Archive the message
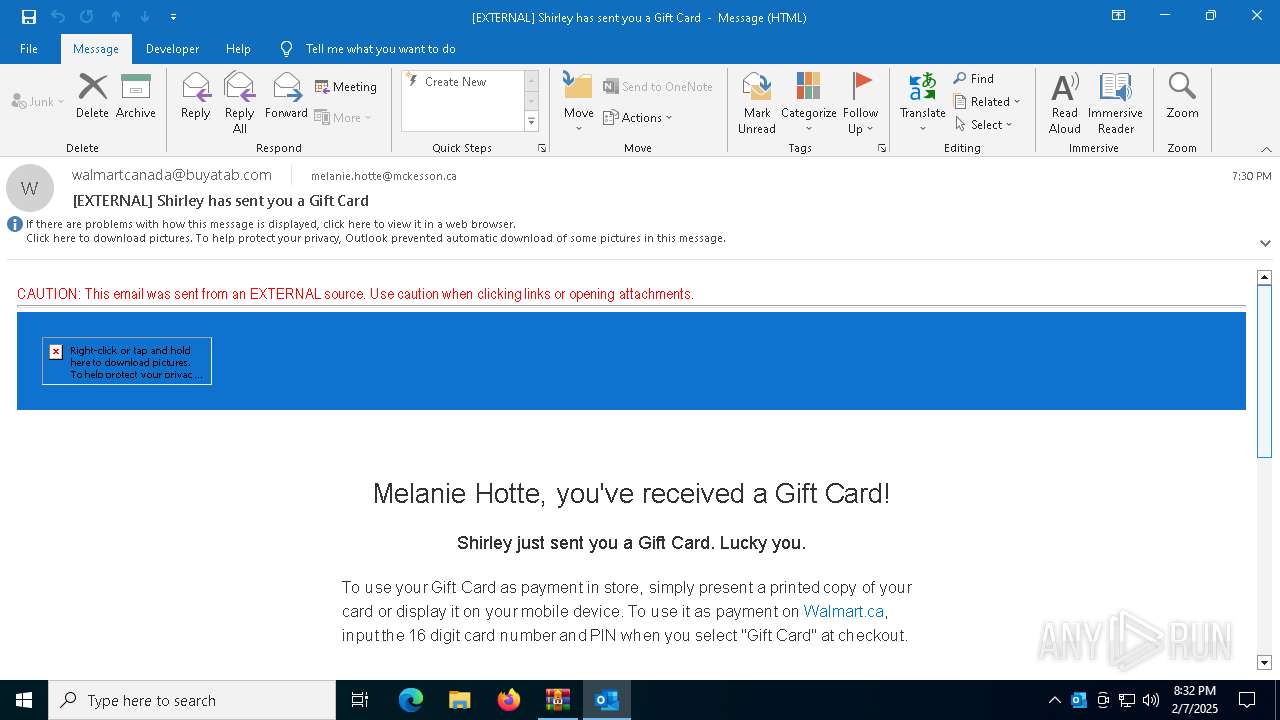The width and height of the screenshot is (1280, 720). coord(136,96)
